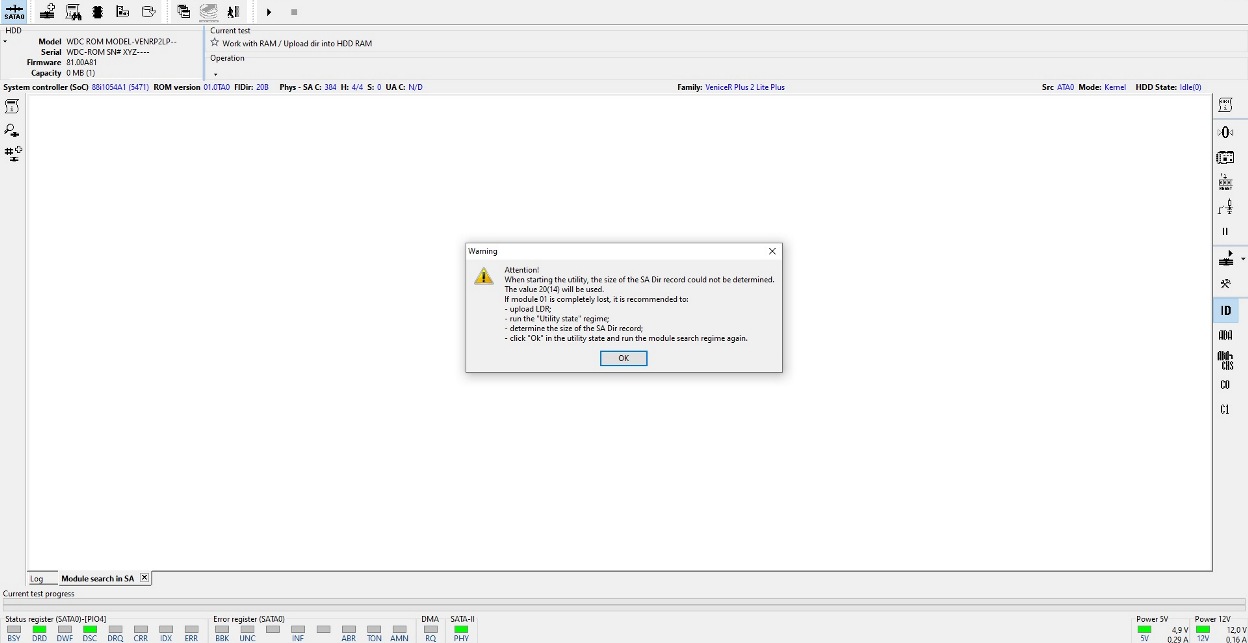Open the magnifier search tool on left
1248x643 pixels.
[12, 131]
